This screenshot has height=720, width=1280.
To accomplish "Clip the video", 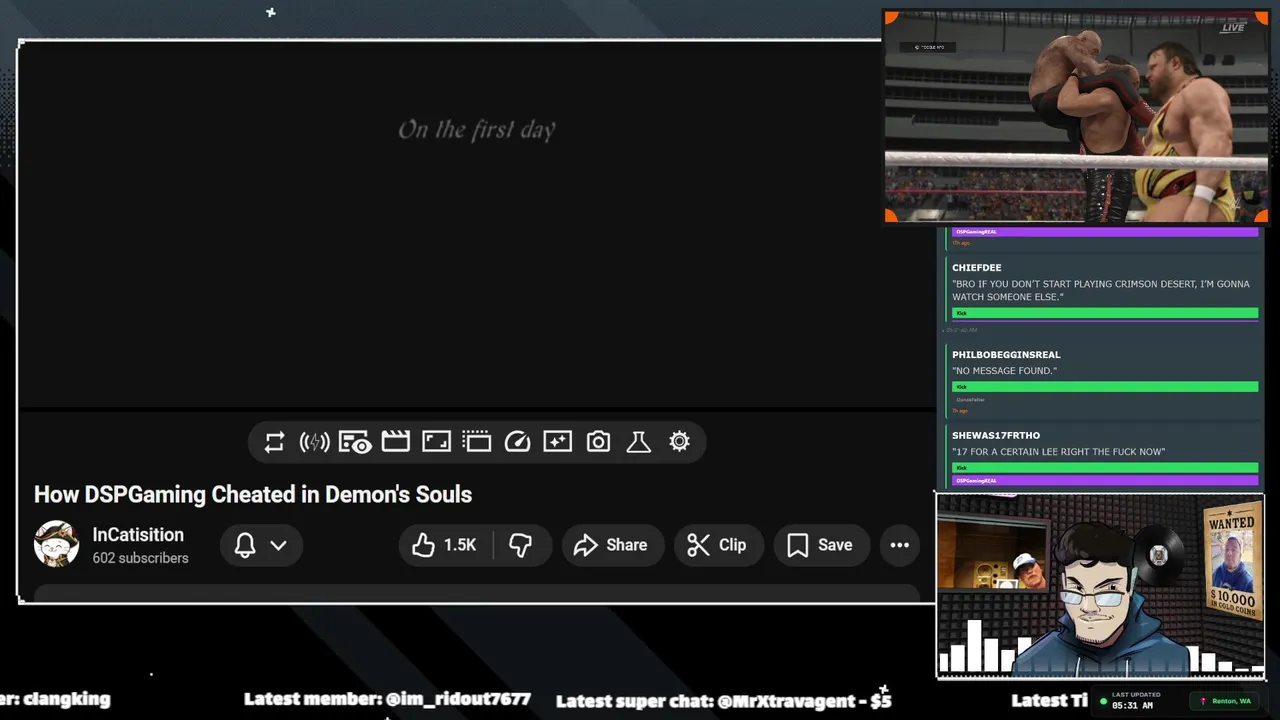I will pyautogui.click(x=718, y=545).
